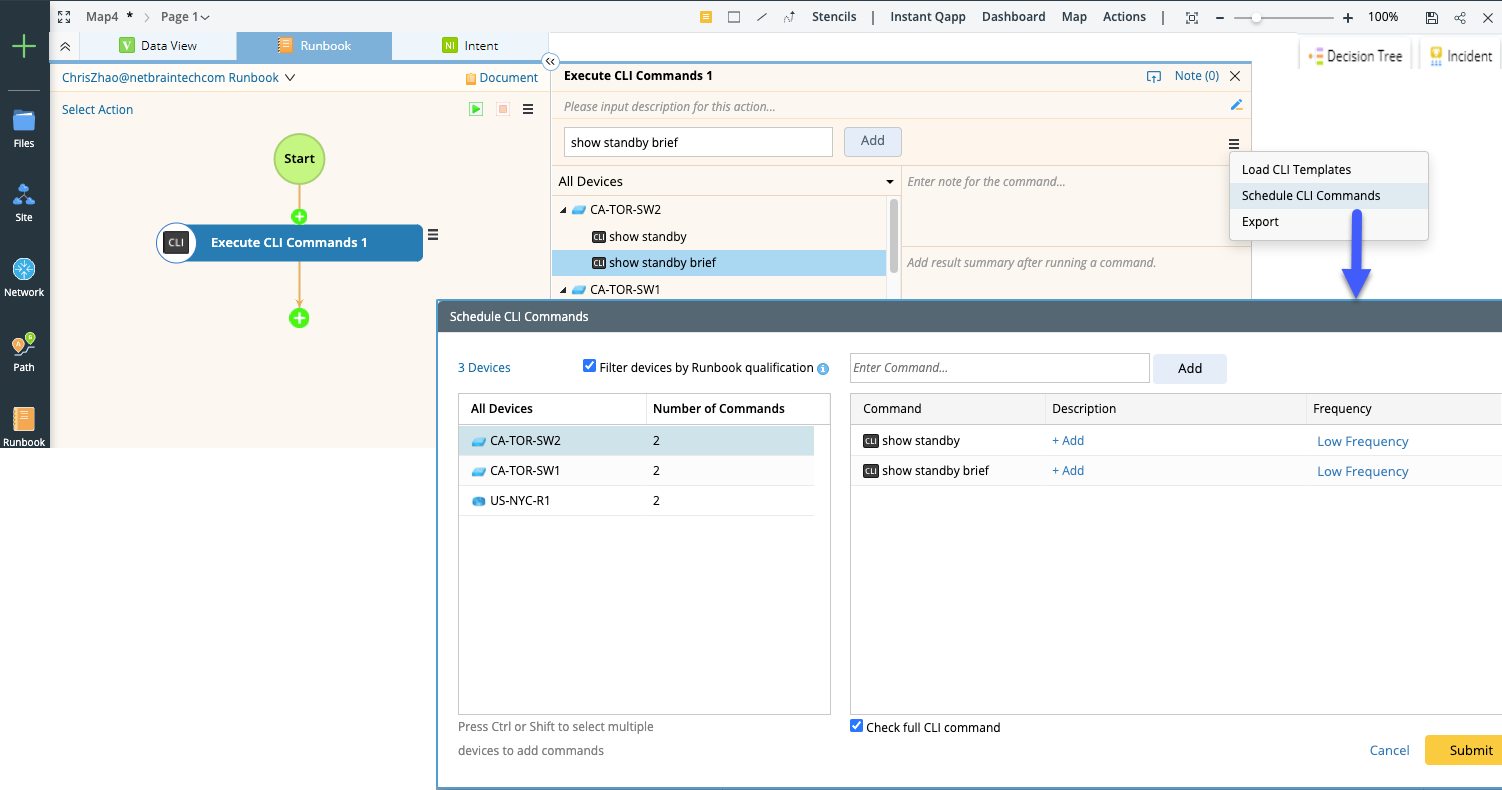Add a node with bottom green plus
The width and height of the screenshot is (1502, 790).
(299, 318)
